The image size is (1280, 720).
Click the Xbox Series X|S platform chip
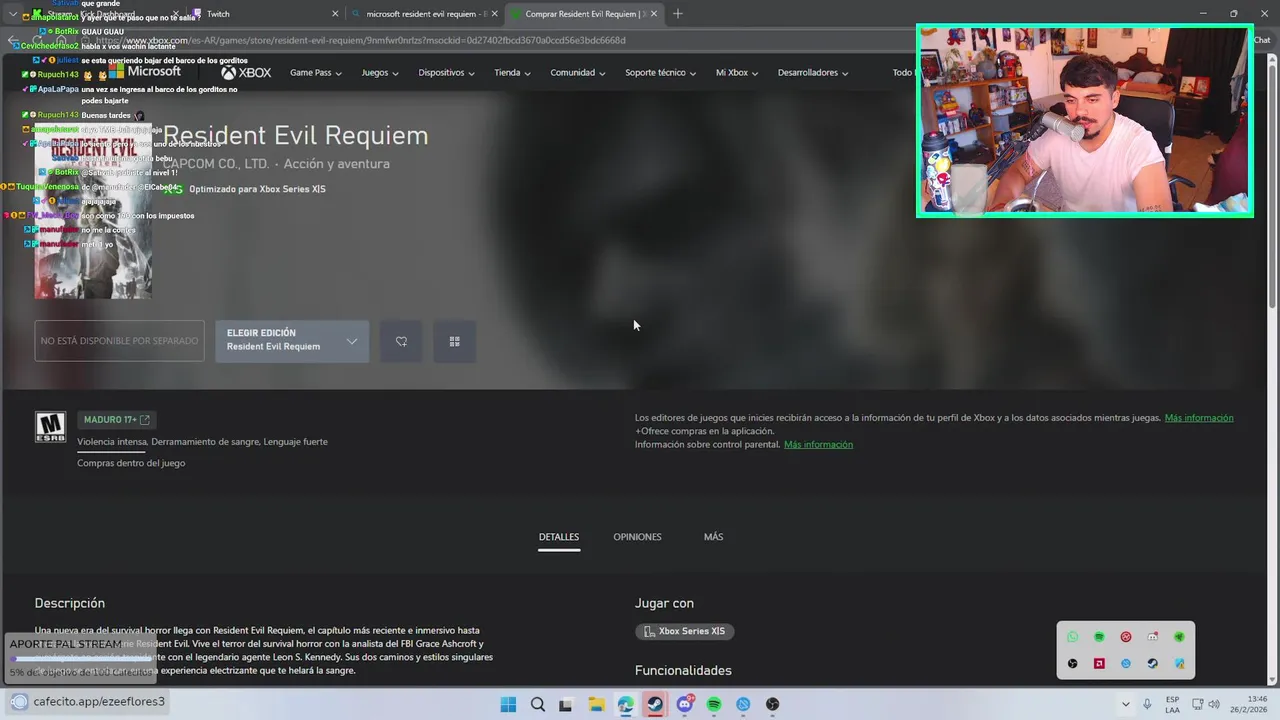(685, 631)
